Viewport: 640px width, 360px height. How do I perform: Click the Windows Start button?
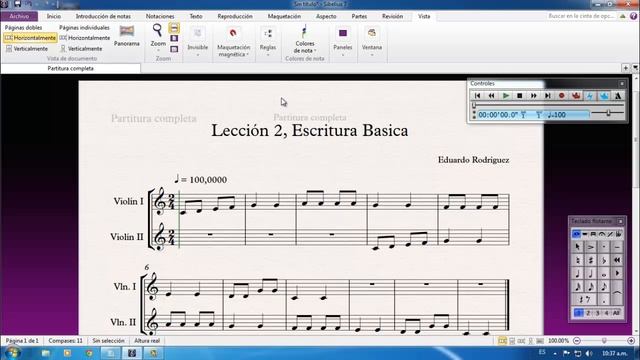12,353
